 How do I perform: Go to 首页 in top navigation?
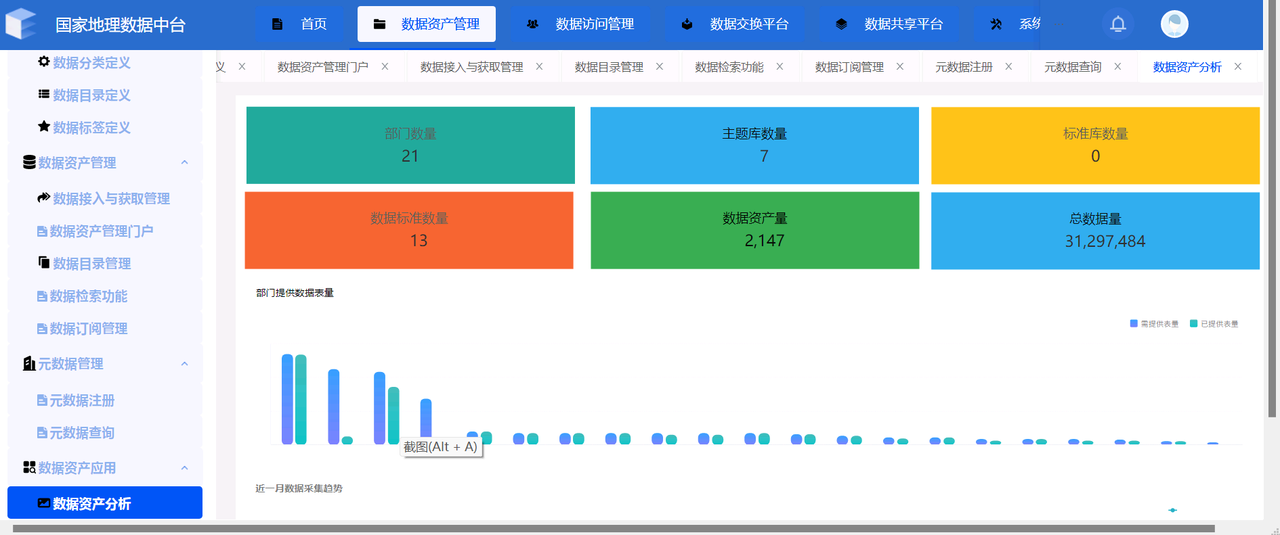299,25
